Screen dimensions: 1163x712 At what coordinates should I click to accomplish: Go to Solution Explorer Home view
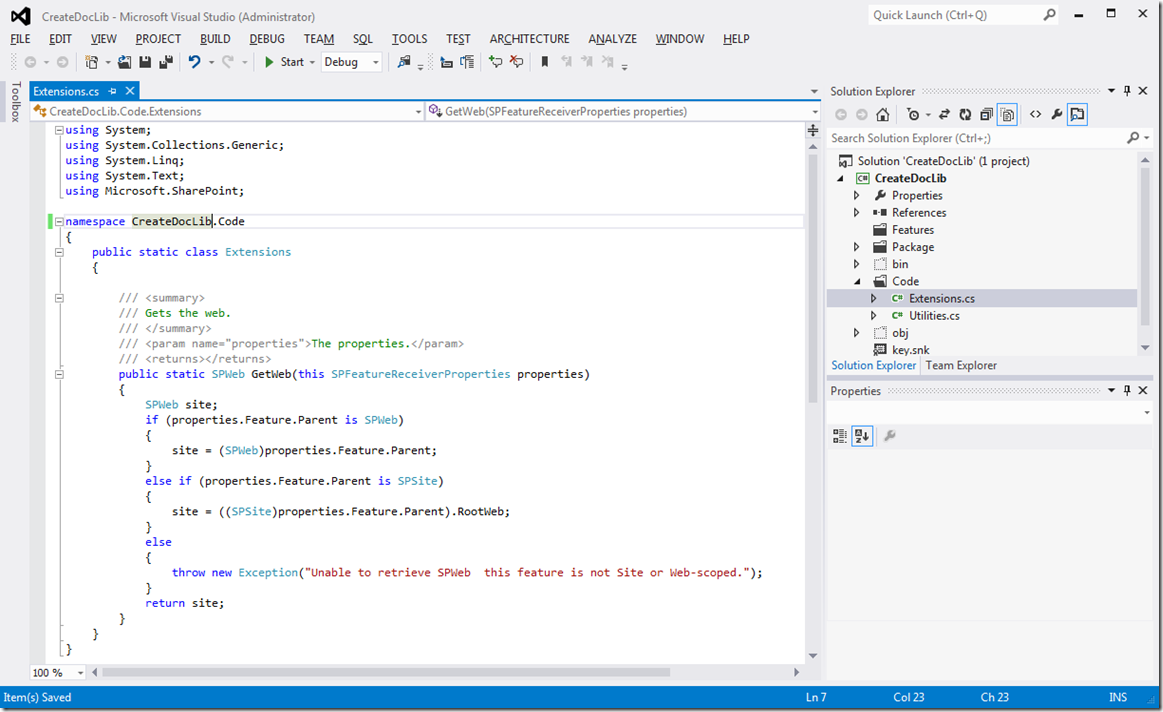point(883,114)
